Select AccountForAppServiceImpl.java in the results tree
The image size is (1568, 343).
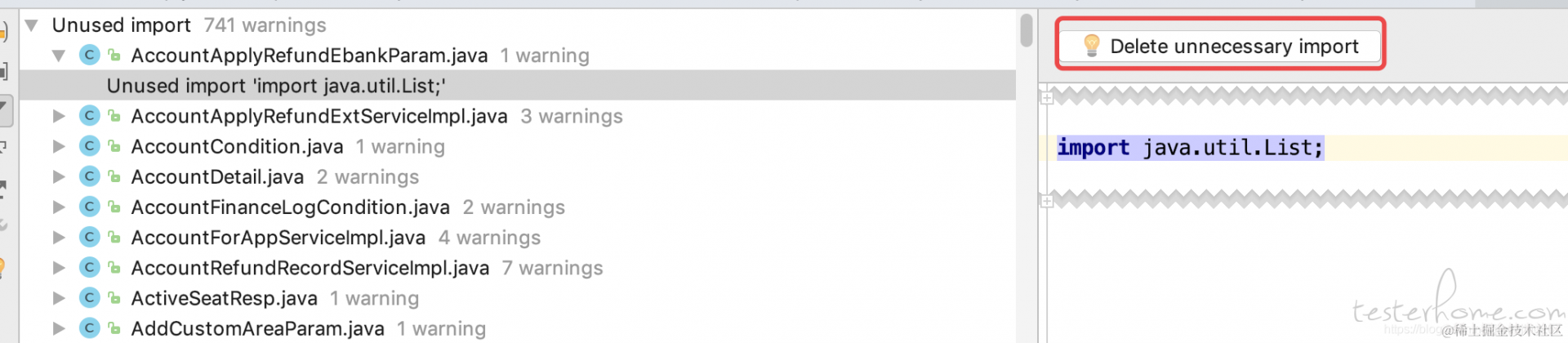click(278, 238)
